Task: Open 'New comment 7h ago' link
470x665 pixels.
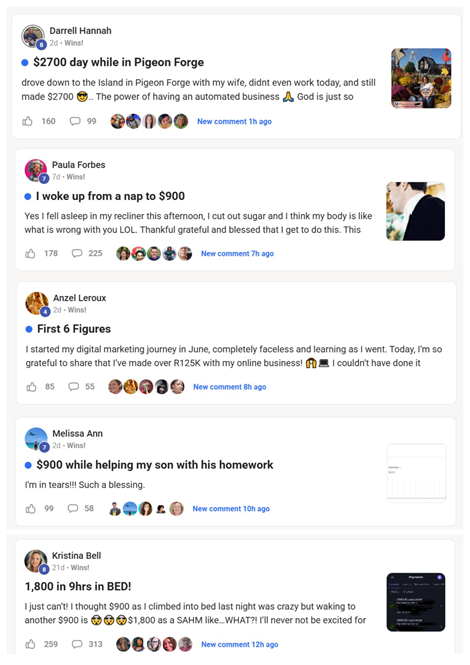Action: (x=237, y=254)
